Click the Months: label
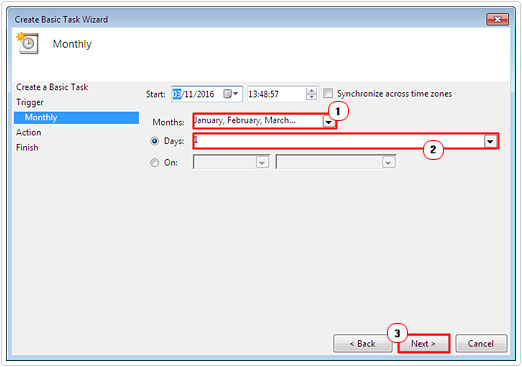Screen dimensions: 522x367 [168, 122]
